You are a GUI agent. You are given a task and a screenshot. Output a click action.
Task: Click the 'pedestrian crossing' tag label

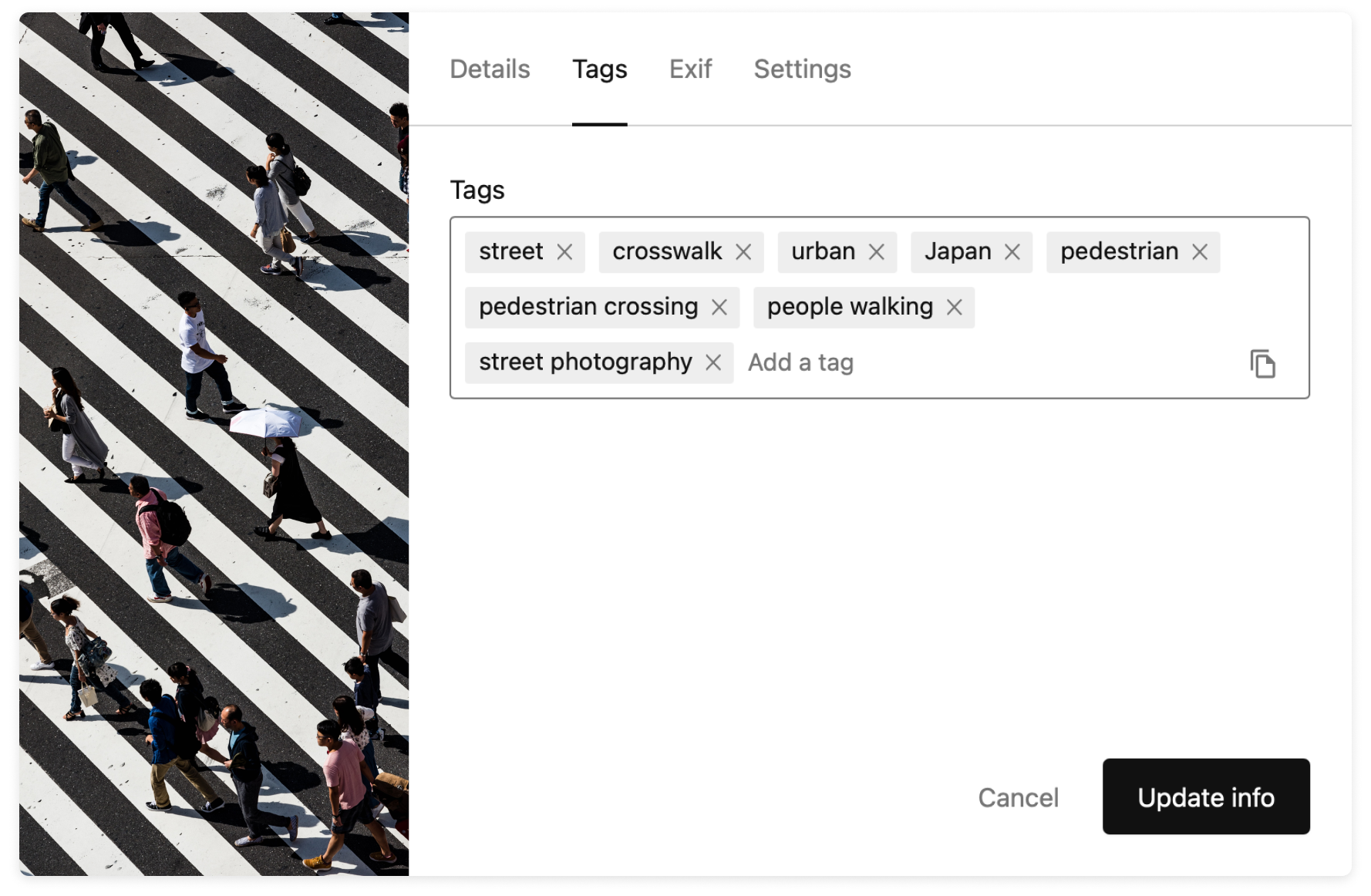pyautogui.click(x=588, y=307)
